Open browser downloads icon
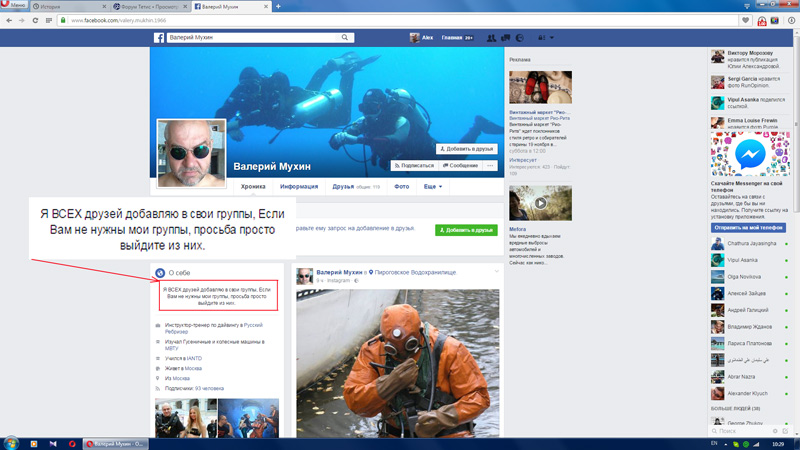 tap(791, 20)
